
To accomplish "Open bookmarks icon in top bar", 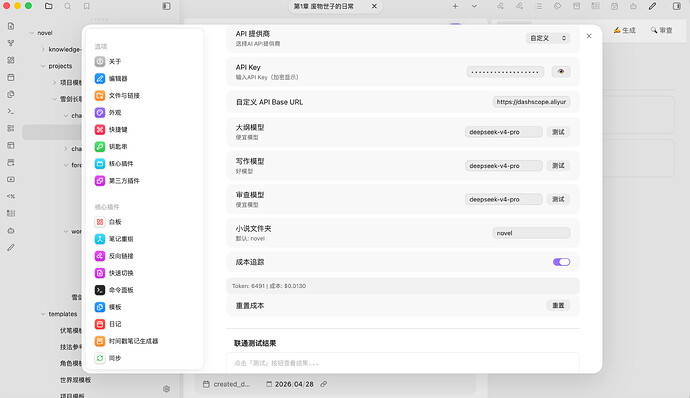I will (87, 6).
